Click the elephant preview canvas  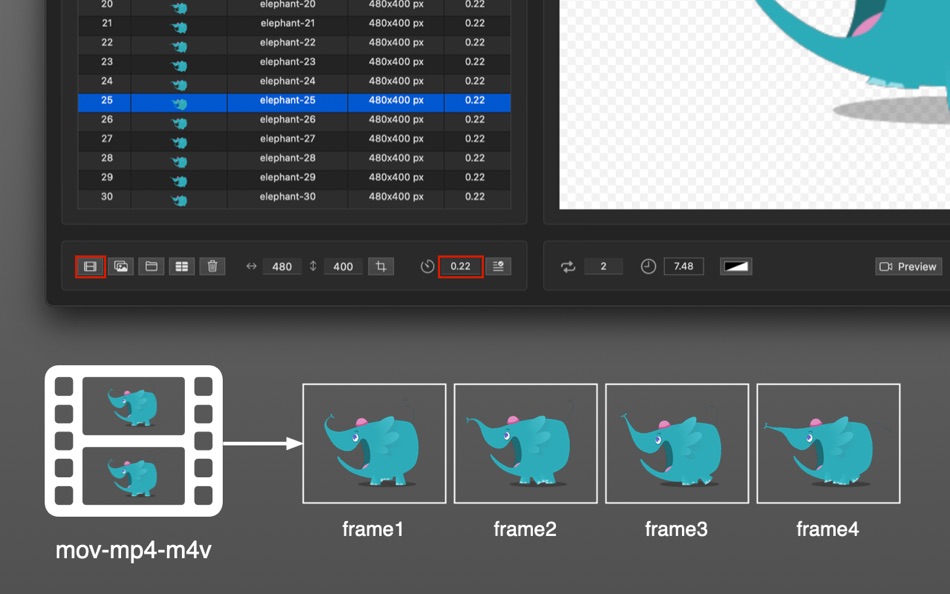coord(754,104)
